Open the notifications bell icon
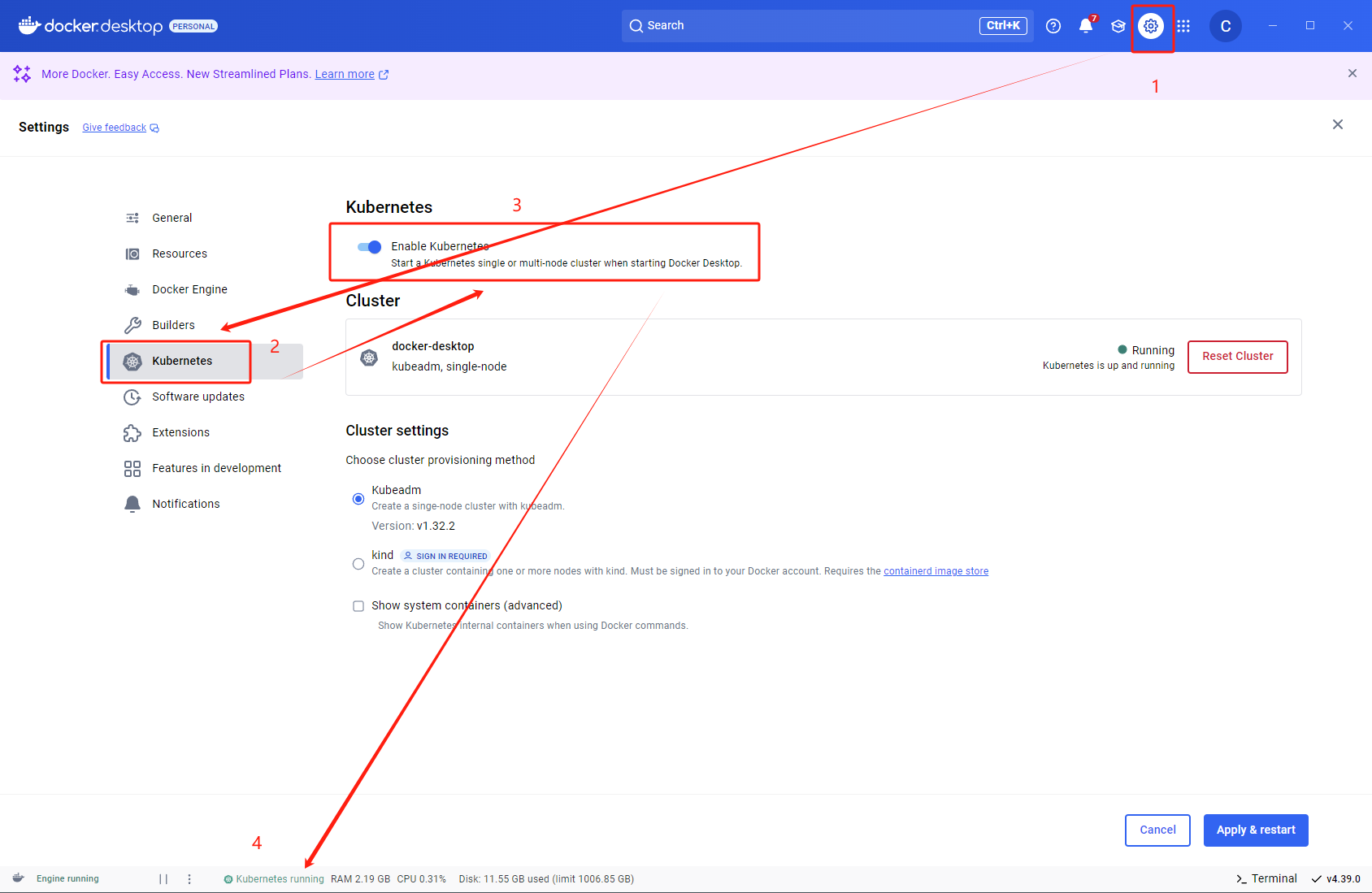 click(x=1086, y=26)
